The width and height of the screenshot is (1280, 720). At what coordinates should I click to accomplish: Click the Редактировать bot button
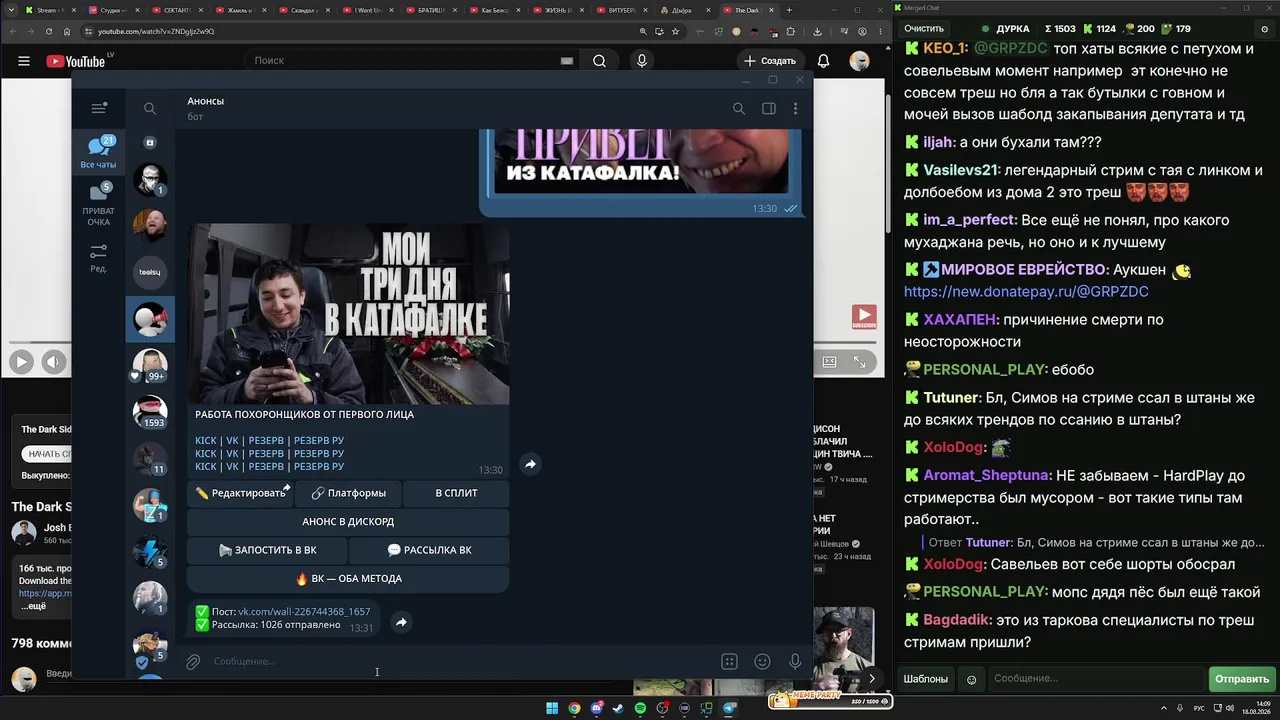tap(240, 493)
